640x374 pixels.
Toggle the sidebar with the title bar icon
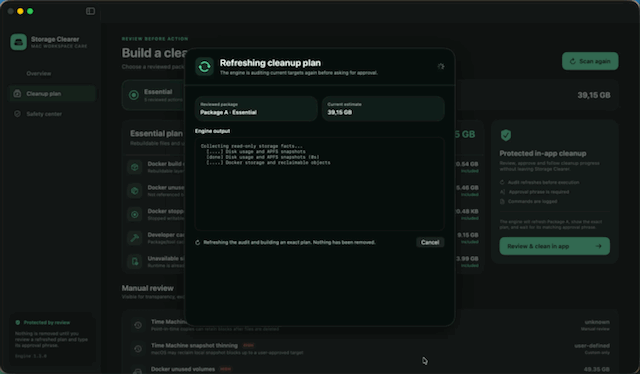[x=90, y=11]
